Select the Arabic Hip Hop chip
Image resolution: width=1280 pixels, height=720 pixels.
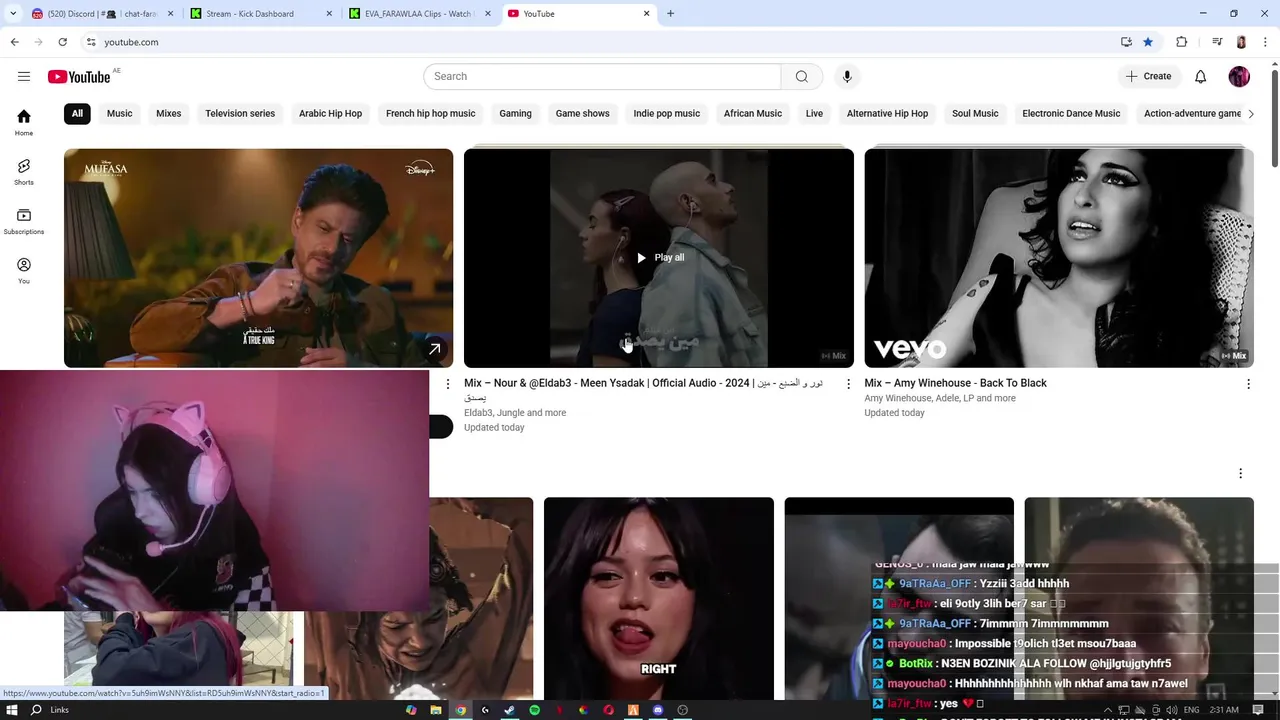[x=330, y=113]
